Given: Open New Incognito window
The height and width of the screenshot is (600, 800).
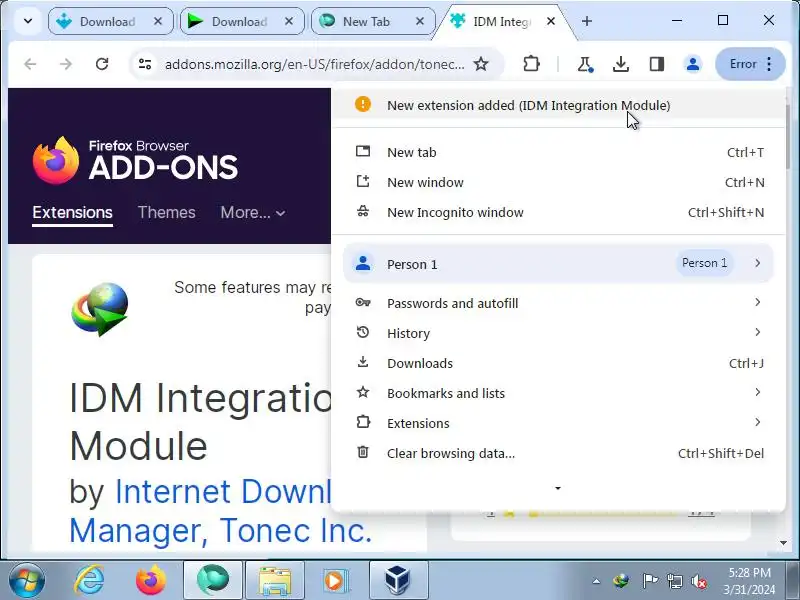Looking at the screenshot, I should [x=558, y=212].
